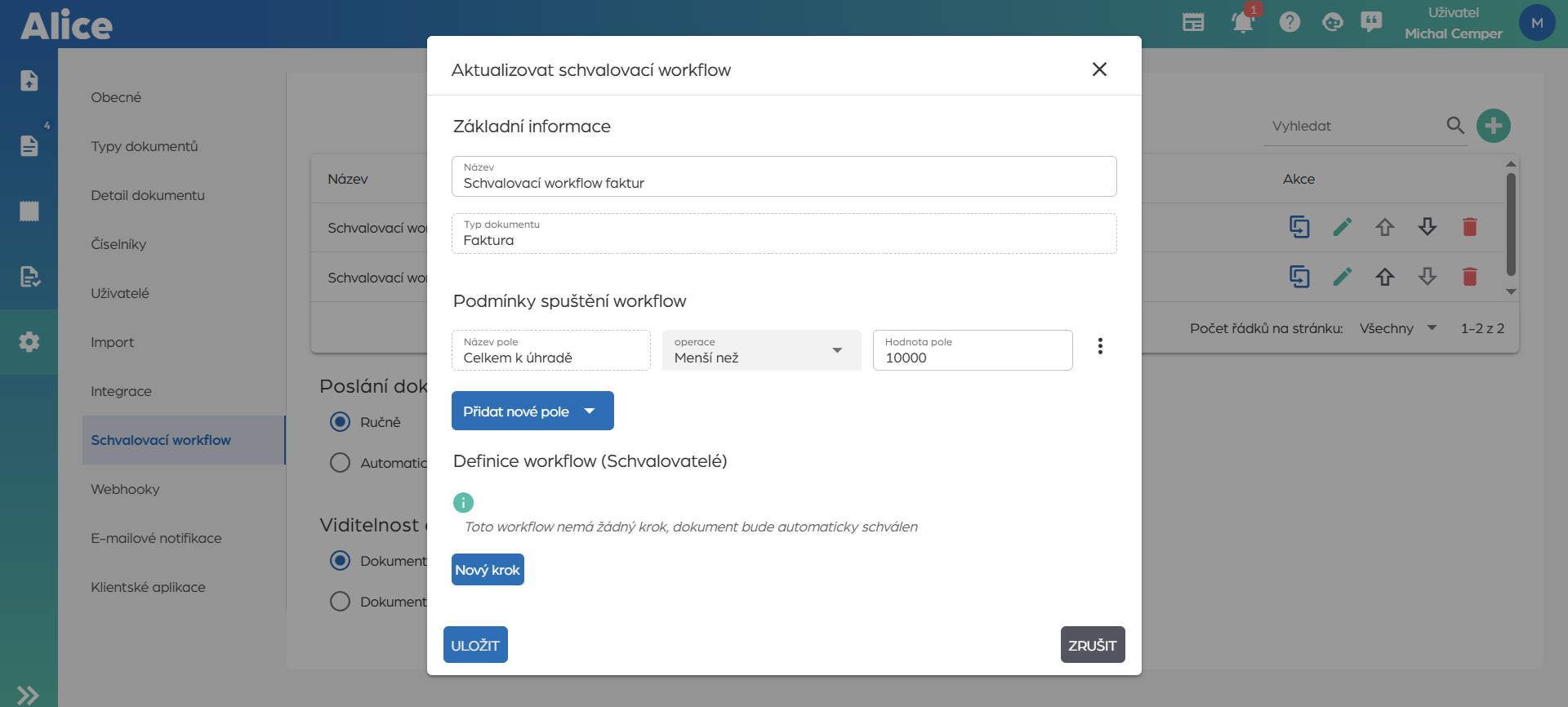Open the Webhooky settings section
This screenshot has height=707, width=1568.
point(125,489)
